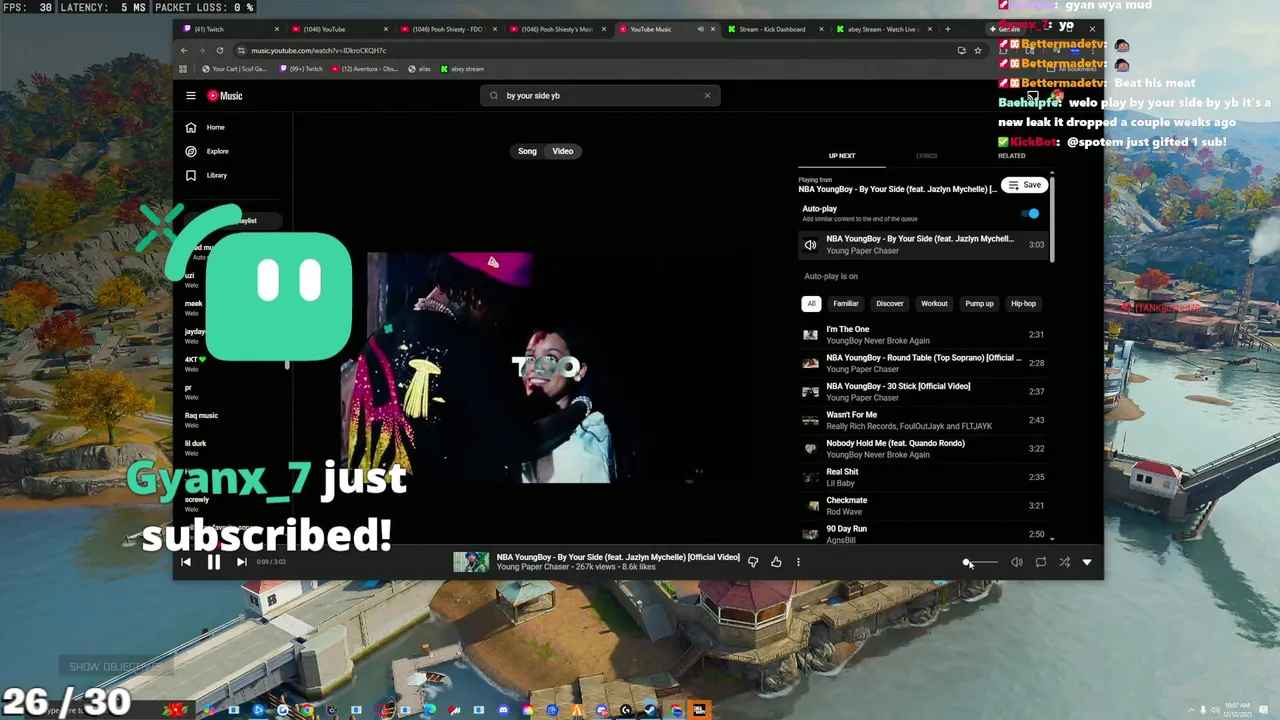Select the Familiar filter chip
This screenshot has height=720, width=1280.
coord(846,304)
